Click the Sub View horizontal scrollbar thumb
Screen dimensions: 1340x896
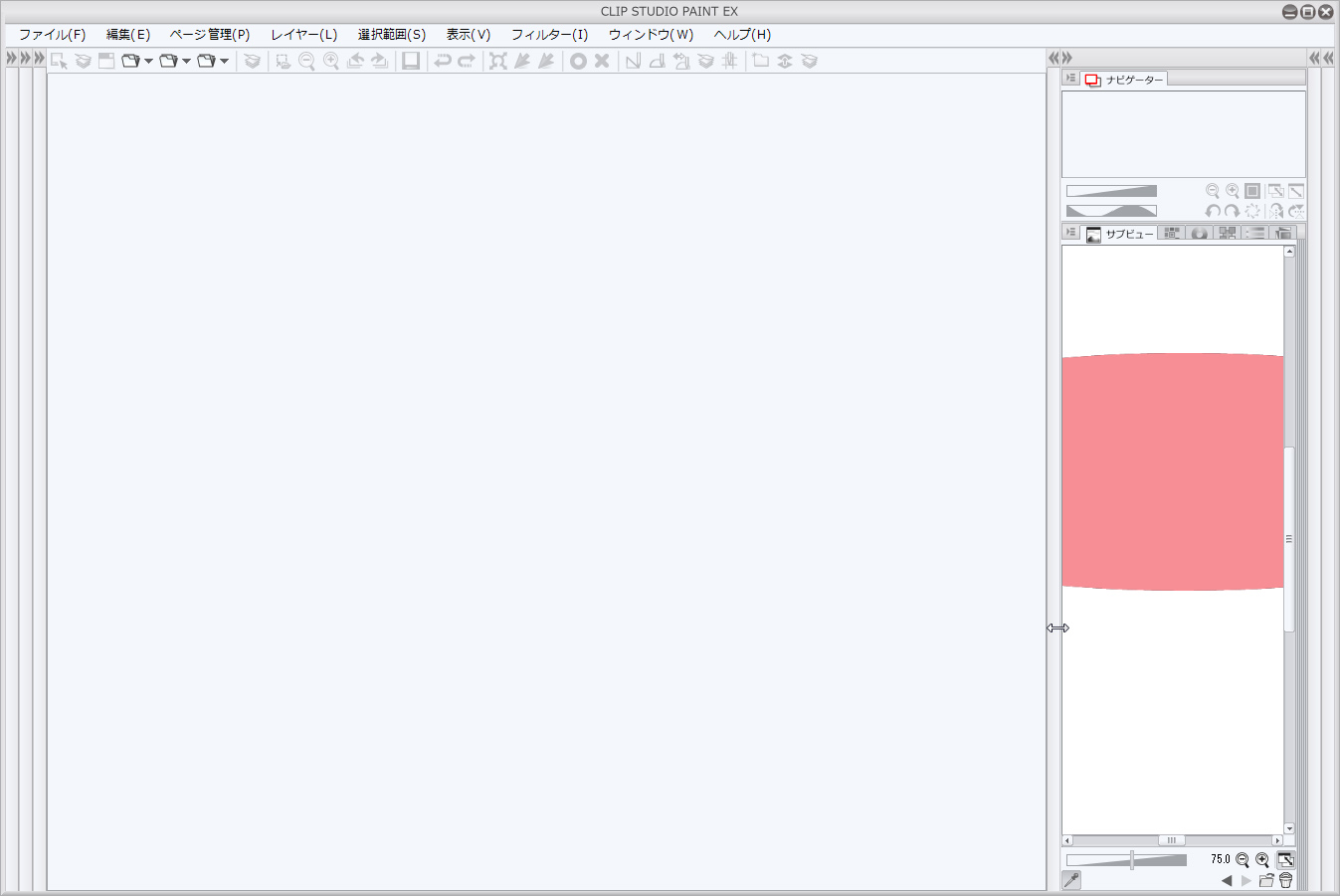coord(1172,841)
